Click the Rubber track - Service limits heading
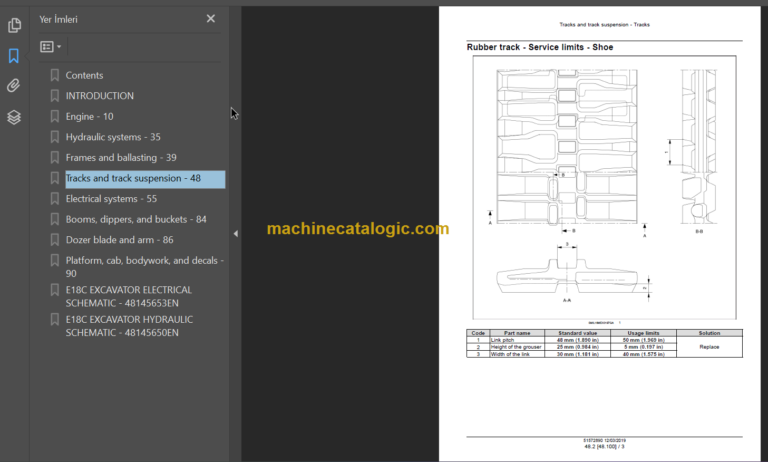 click(540, 47)
